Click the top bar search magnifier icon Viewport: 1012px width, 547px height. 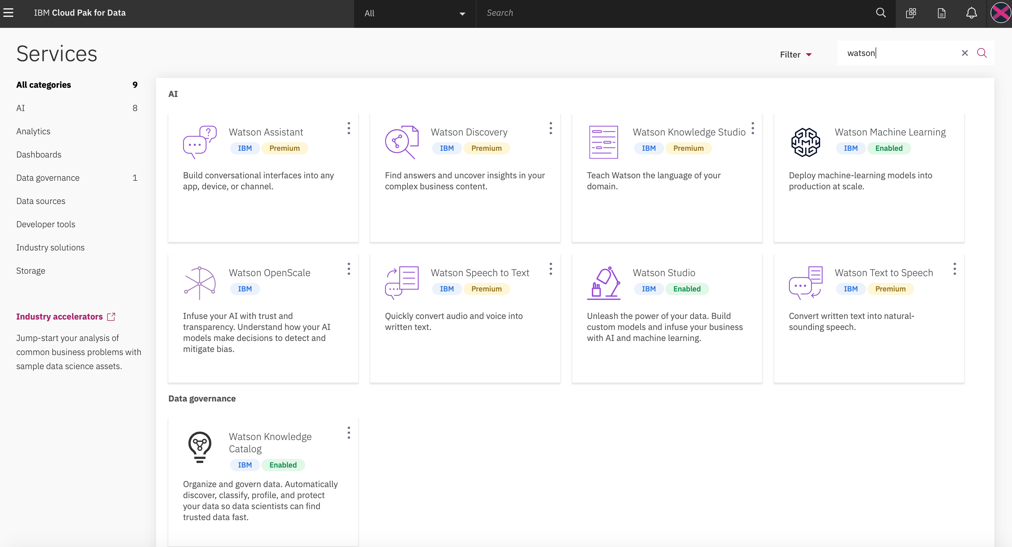pos(880,13)
